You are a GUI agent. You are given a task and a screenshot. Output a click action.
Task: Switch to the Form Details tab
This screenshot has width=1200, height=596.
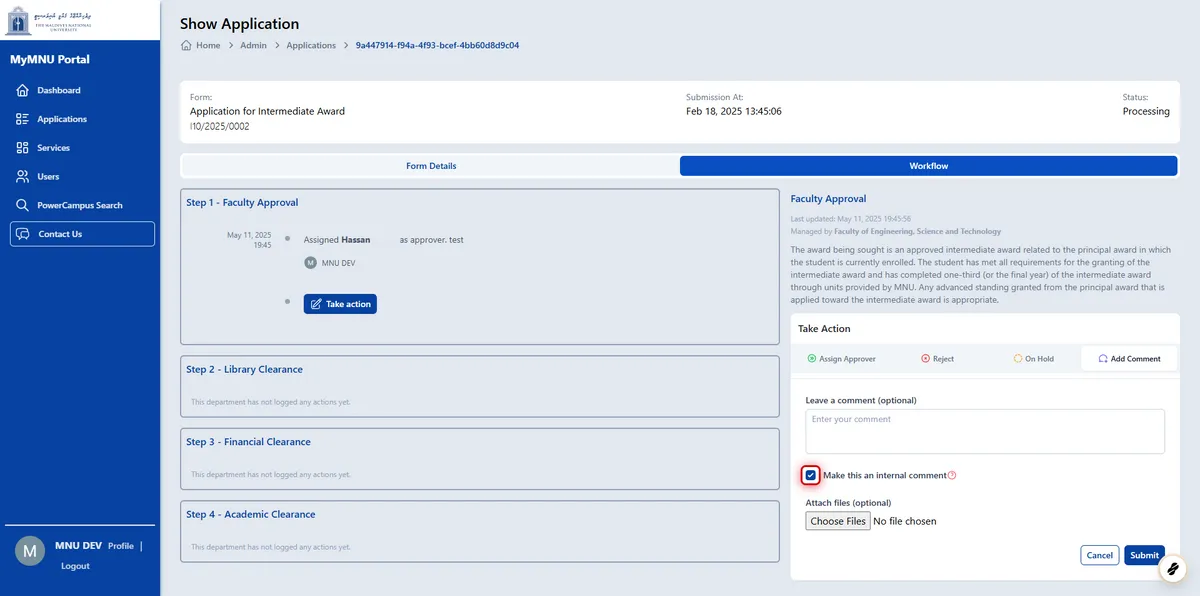[x=431, y=166]
